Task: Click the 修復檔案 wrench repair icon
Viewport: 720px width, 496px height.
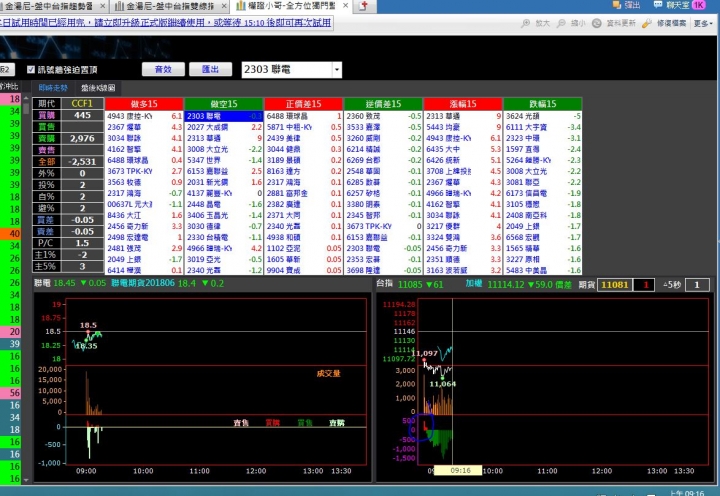Action: [x=647, y=23]
